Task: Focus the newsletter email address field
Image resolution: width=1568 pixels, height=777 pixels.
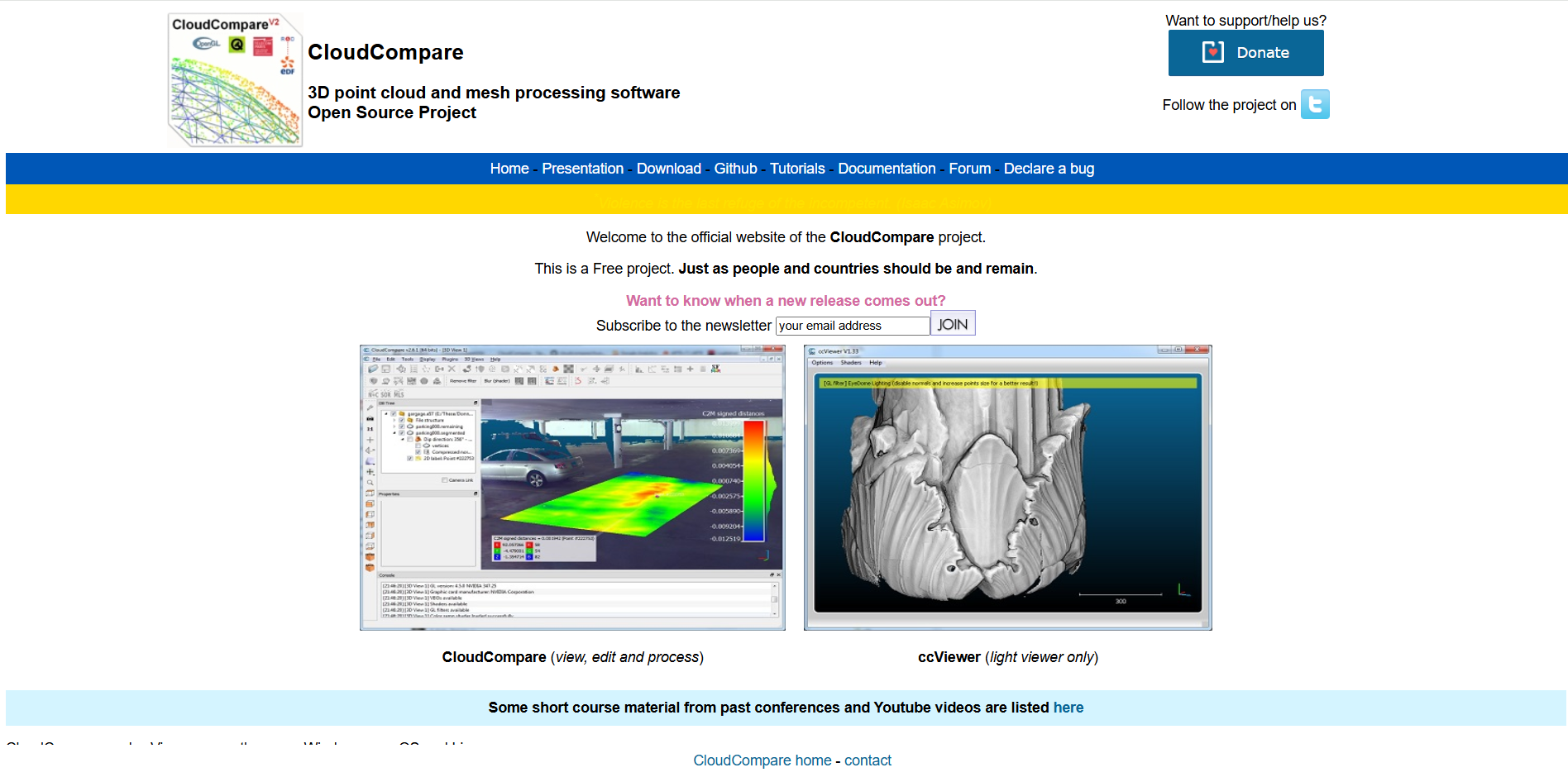Action: (x=853, y=326)
